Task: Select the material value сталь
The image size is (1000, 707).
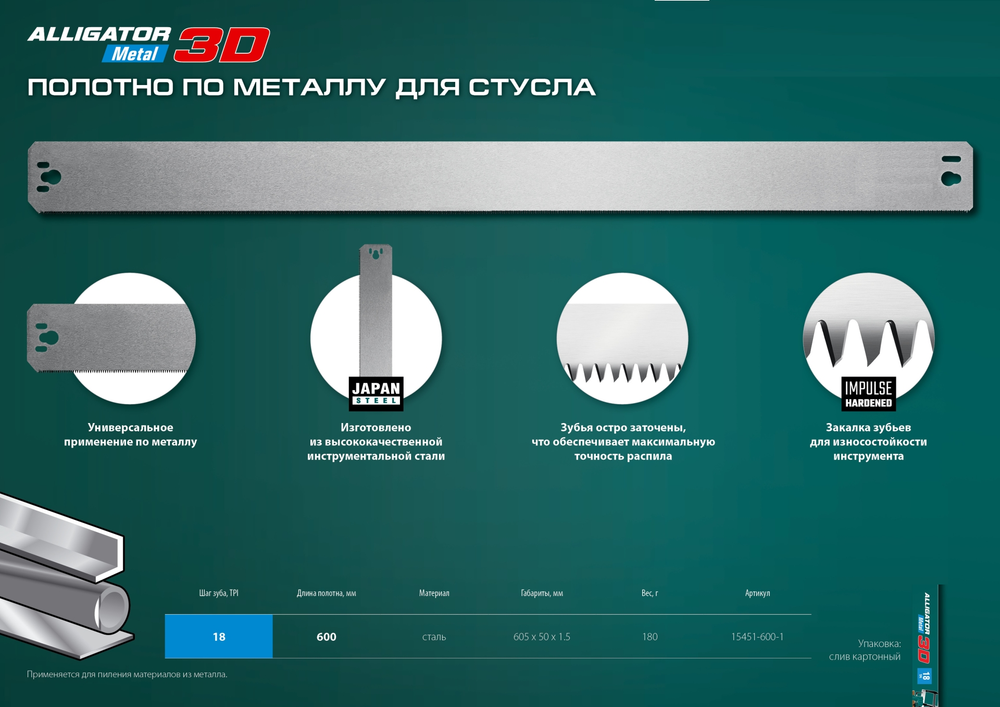Action: coord(434,637)
